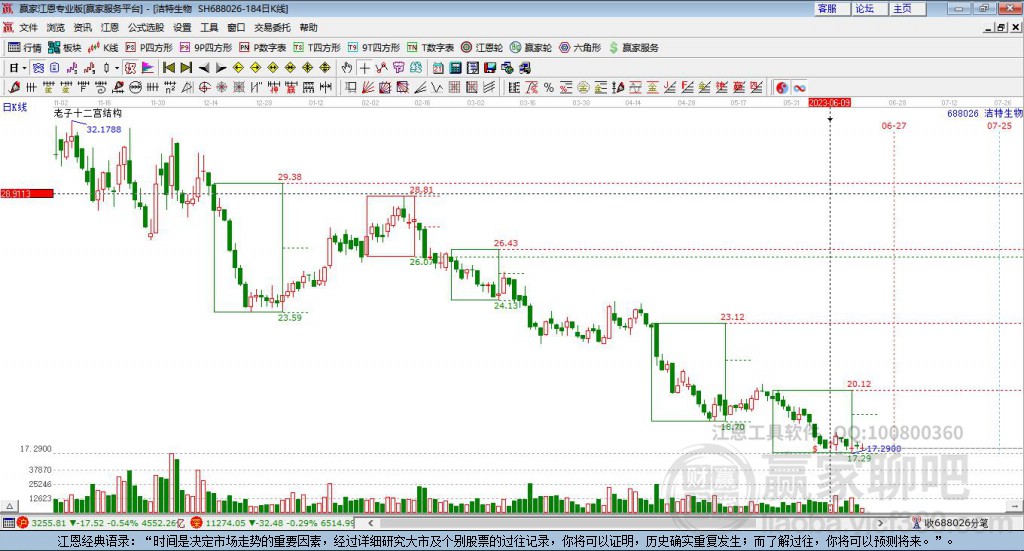Click the 老子十二宫结构 indicator title
This screenshot has height=551, width=1024.
click(88, 113)
